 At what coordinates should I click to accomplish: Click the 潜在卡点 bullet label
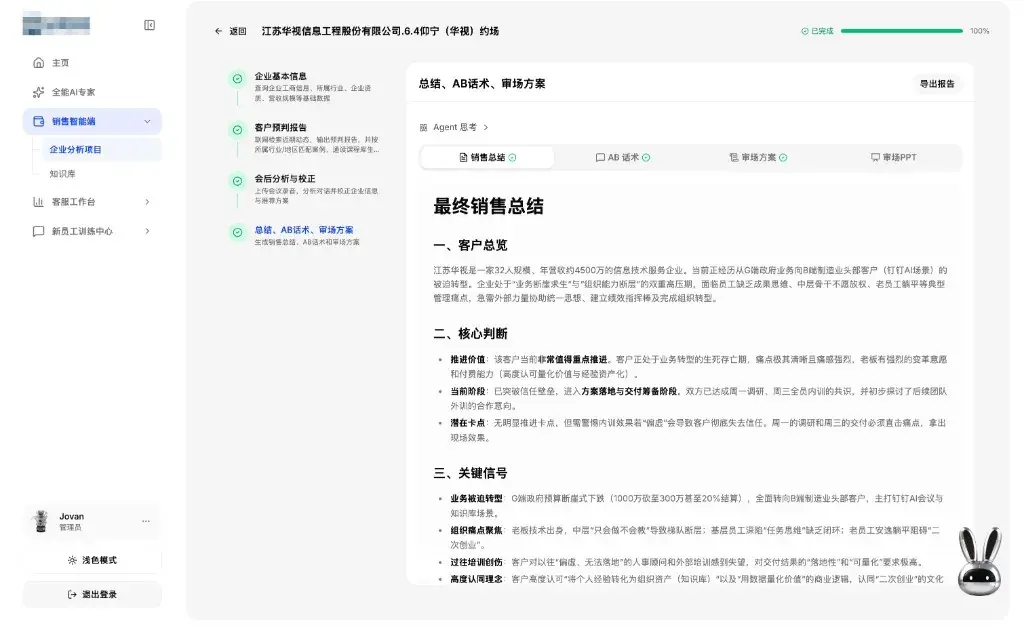[468, 423]
